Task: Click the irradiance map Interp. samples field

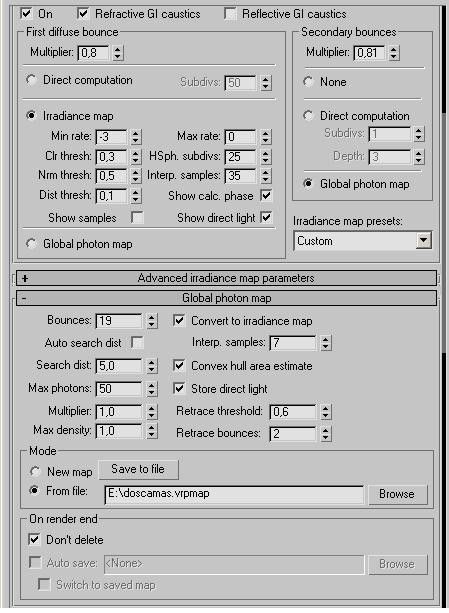Action: [x=241, y=176]
